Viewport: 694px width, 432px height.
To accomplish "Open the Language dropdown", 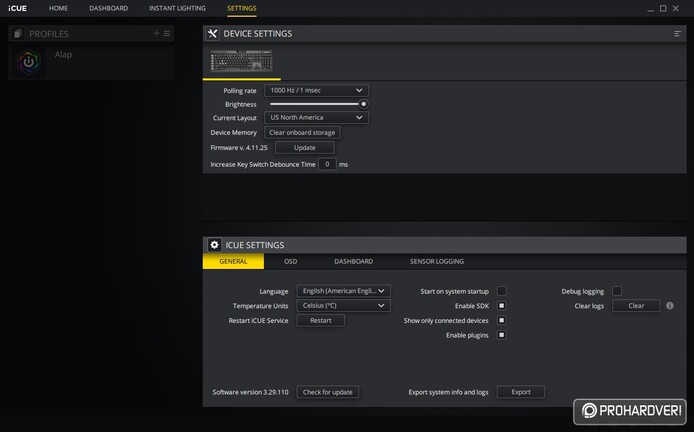I will pyautogui.click(x=343, y=291).
